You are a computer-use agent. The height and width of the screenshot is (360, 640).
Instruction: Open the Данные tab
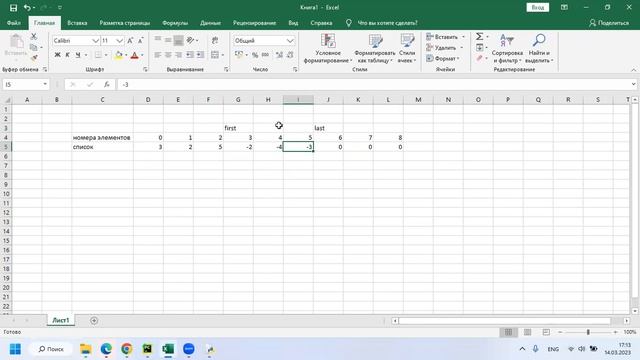point(210,23)
